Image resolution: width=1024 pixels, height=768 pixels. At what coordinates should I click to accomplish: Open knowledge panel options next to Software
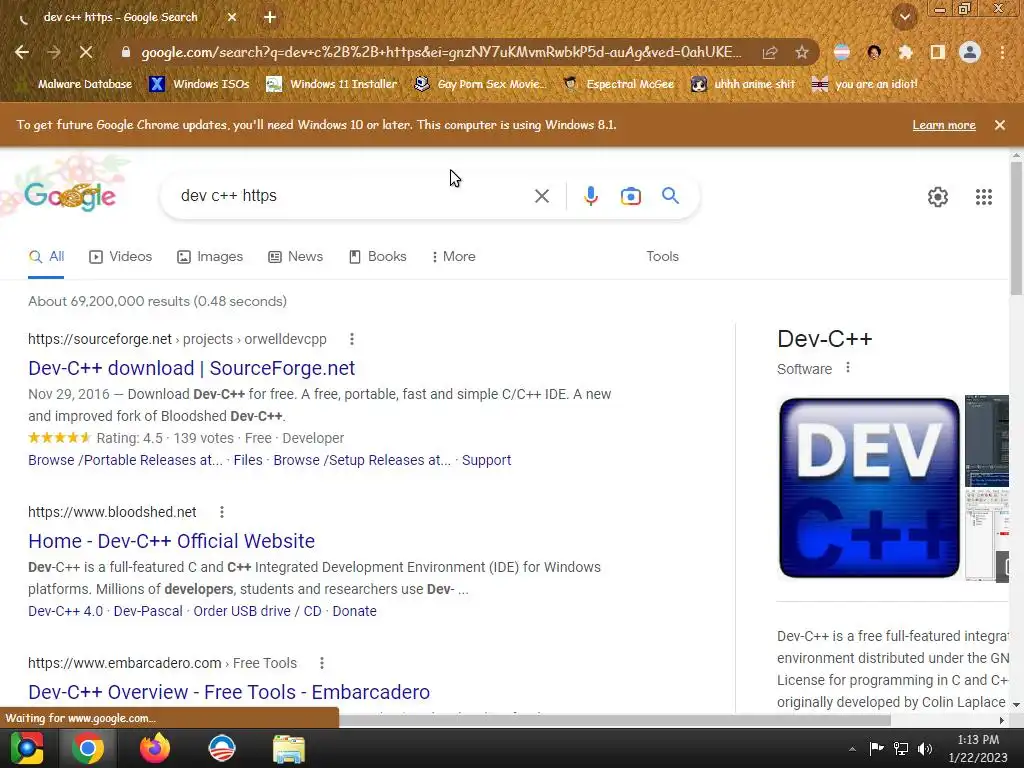pos(848,368)
